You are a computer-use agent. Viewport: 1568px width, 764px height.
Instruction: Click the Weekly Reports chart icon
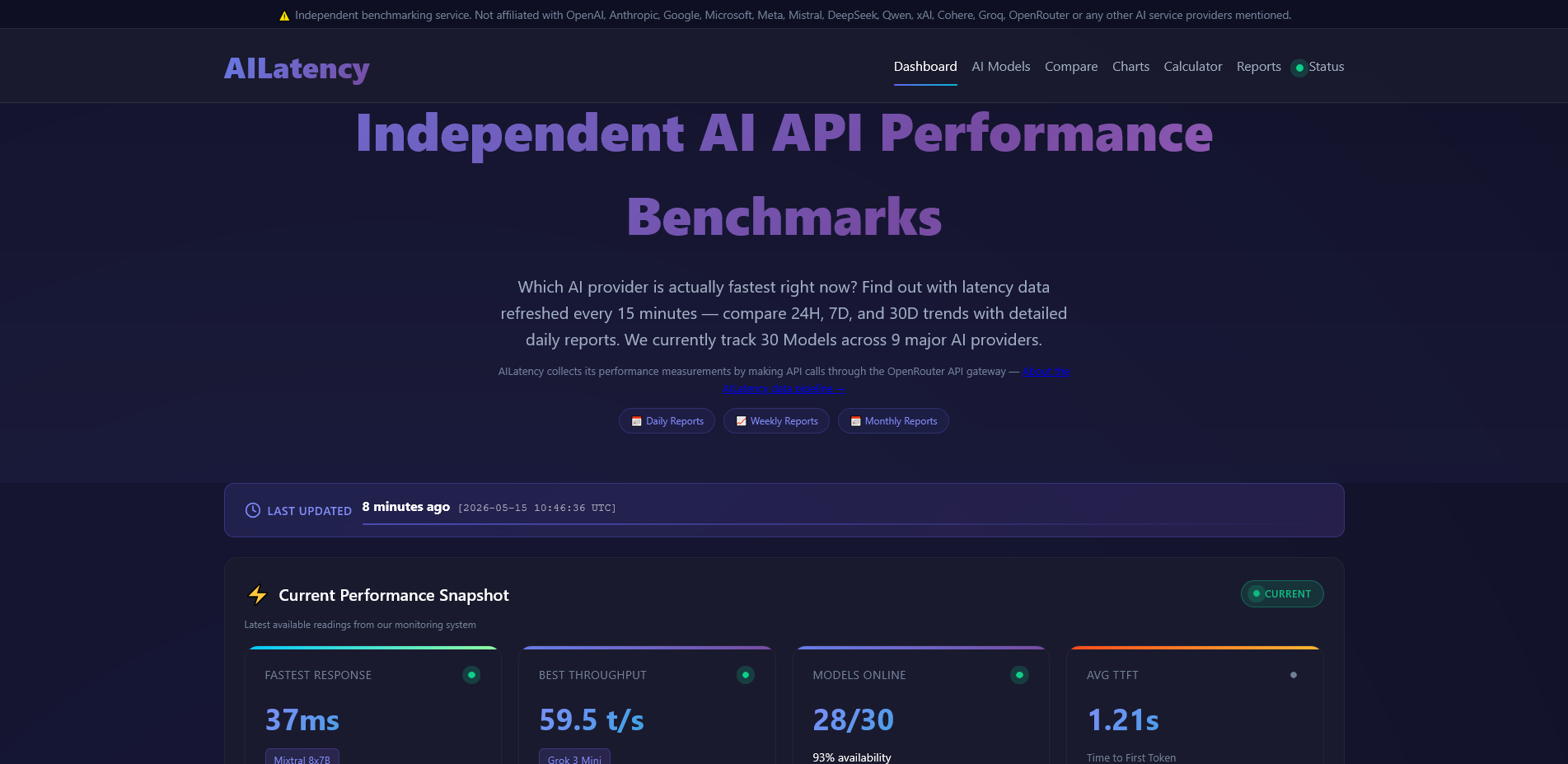click(742, 421)
